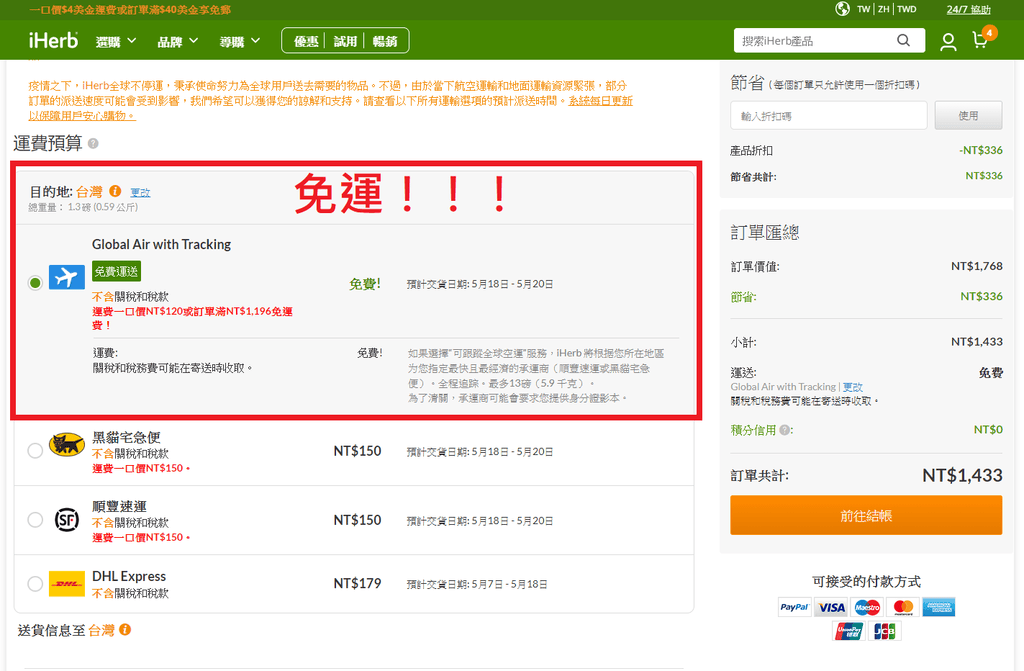Click the Global Air airplane icon

(67, 277)
